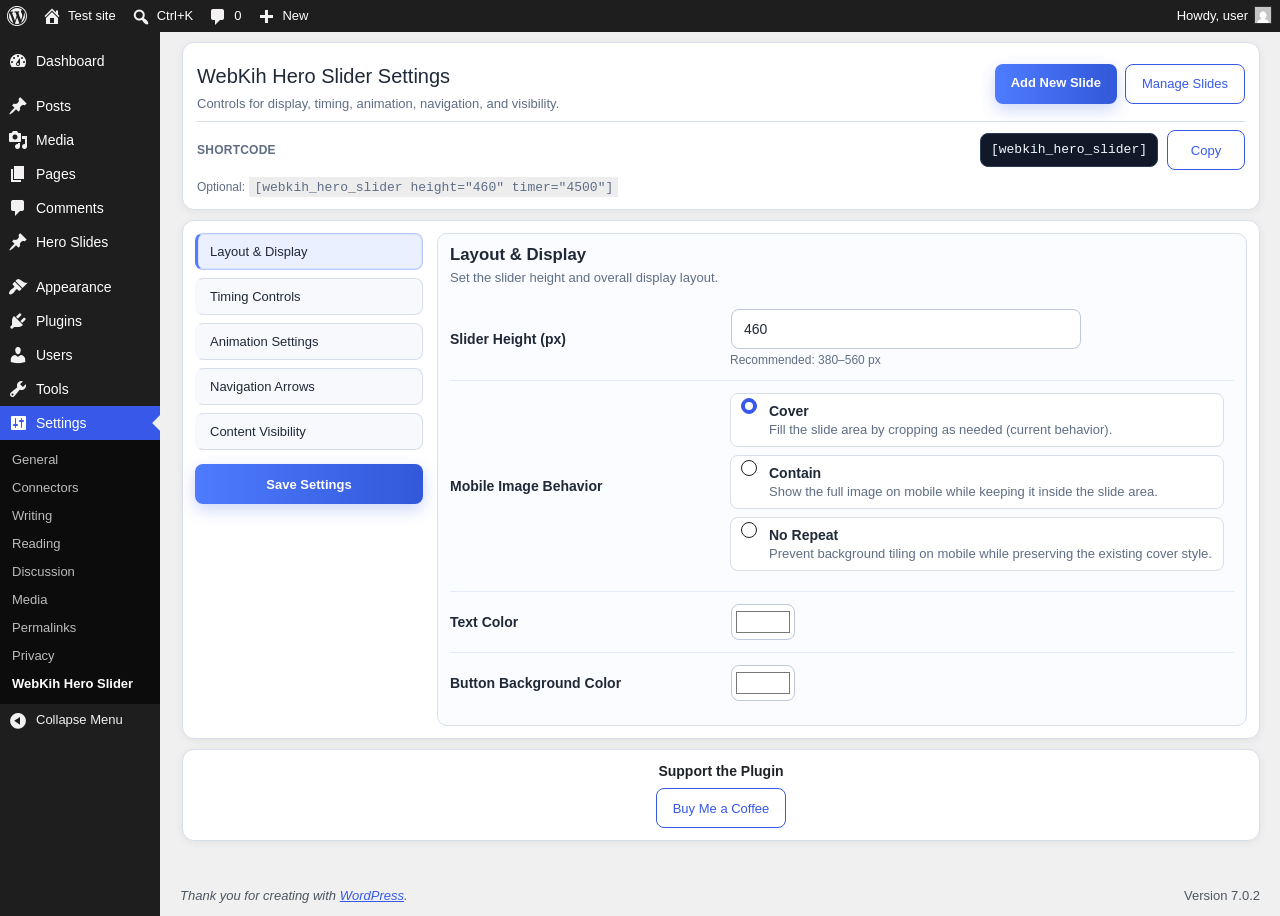Switch to the Timing Controls tab
Viewport: 1280px width, 916px height.
309,297
